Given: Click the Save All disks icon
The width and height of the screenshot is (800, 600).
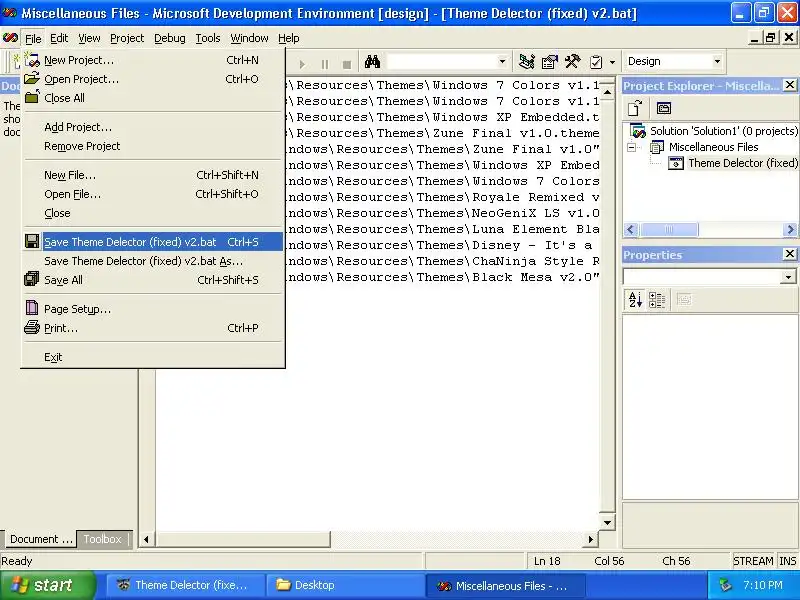Looking at the screenshot, I should click(x=32, y=279).
